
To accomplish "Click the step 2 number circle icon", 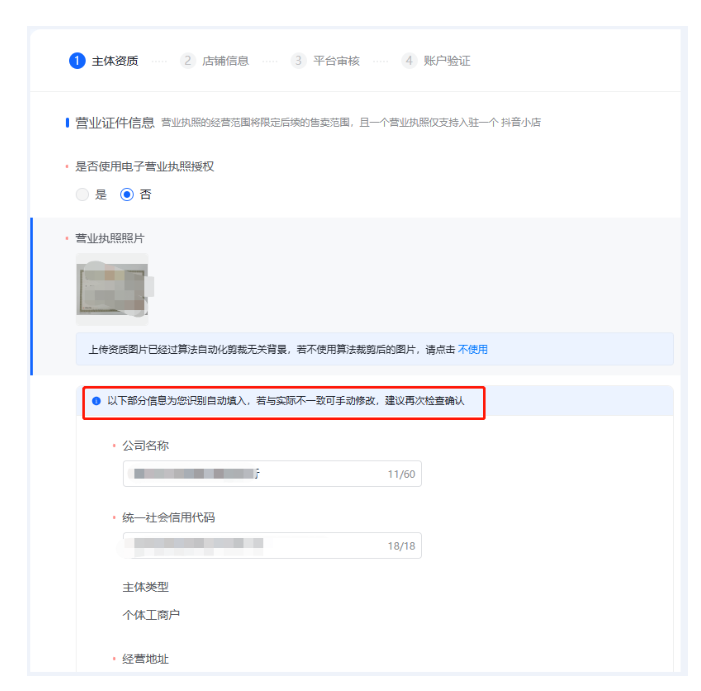I will point(188,60).
